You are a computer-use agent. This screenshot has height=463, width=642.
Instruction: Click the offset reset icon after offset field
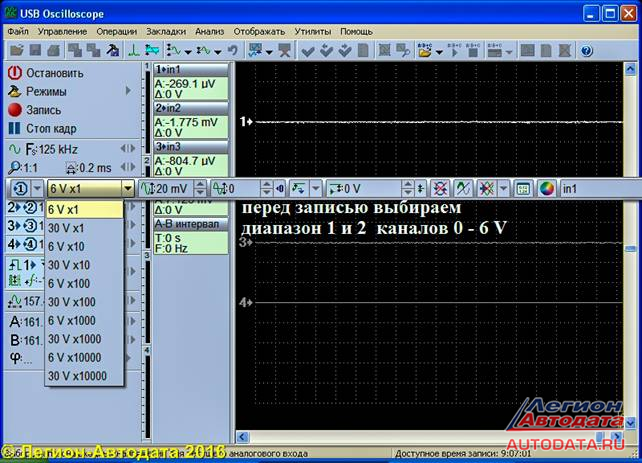pyautogui.click(x=280, y=189)
